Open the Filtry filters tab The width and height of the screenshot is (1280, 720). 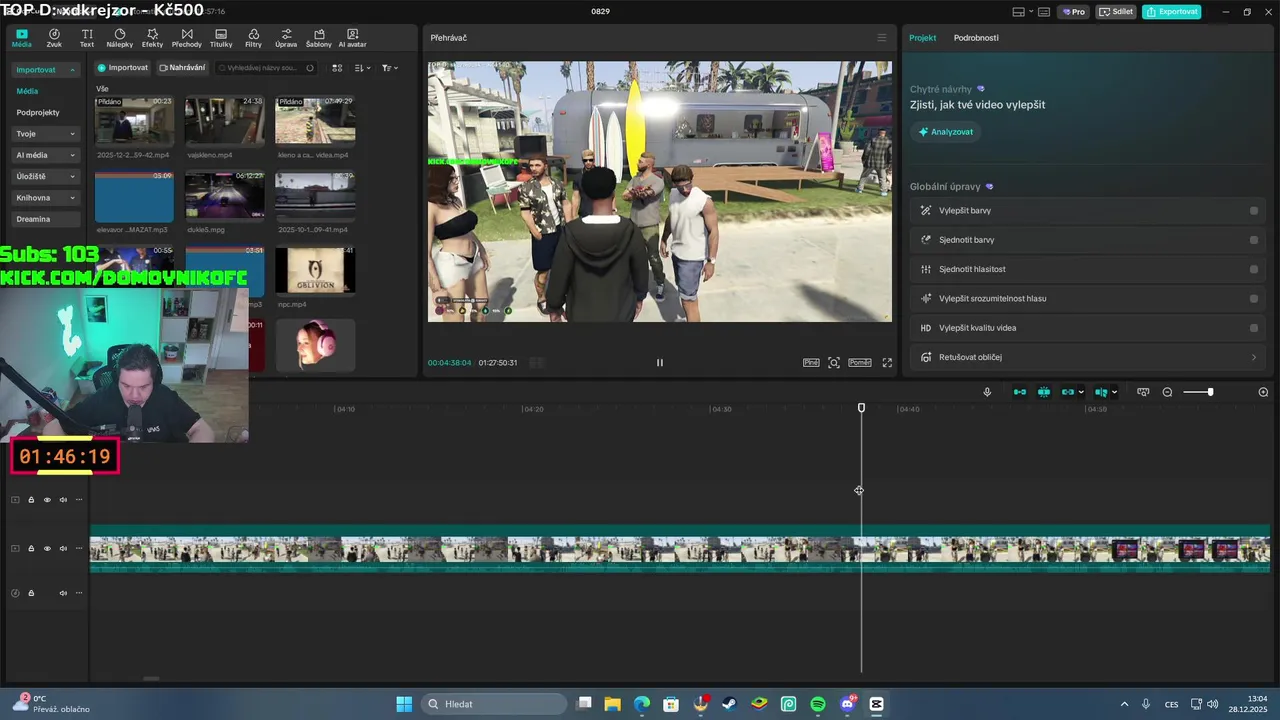tap(253, 38)
